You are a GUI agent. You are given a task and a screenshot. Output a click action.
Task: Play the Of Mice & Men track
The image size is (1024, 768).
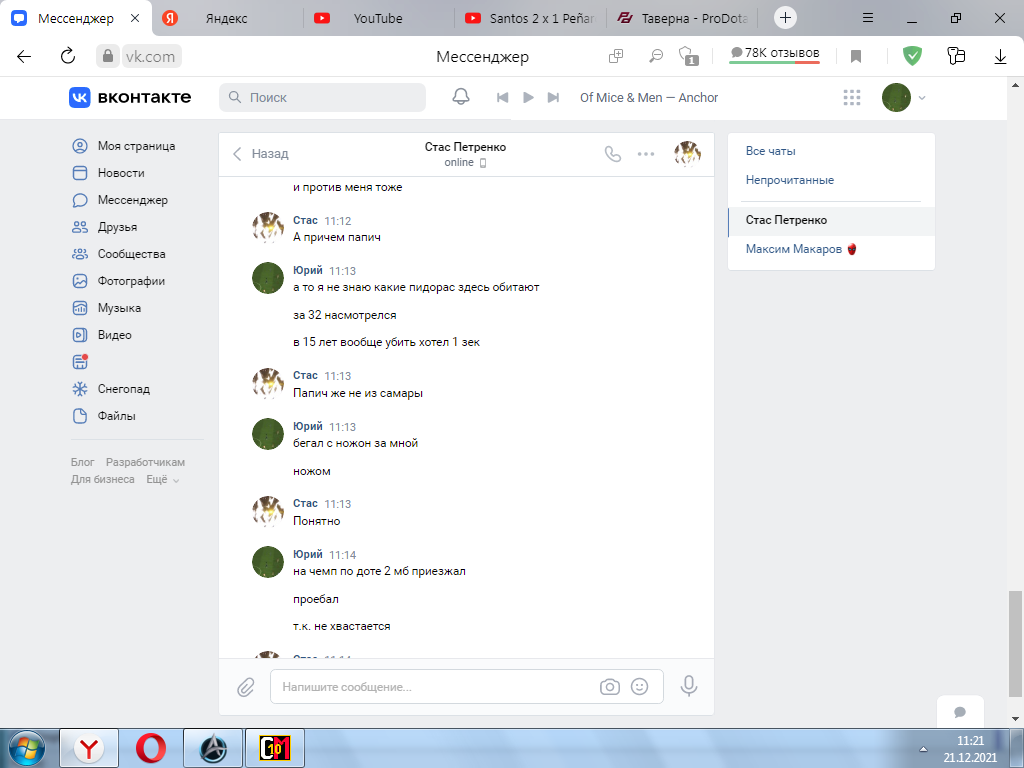[x=528, y=97]
